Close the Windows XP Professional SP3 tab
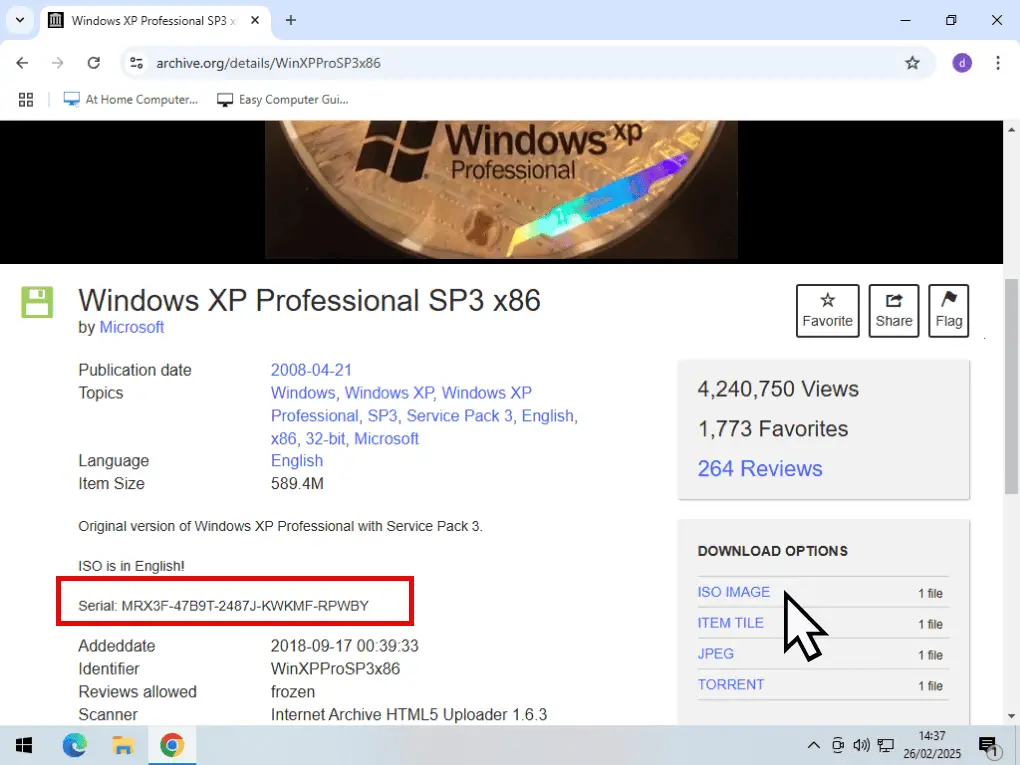The image size is (1020, 765). tap(255, 20)
